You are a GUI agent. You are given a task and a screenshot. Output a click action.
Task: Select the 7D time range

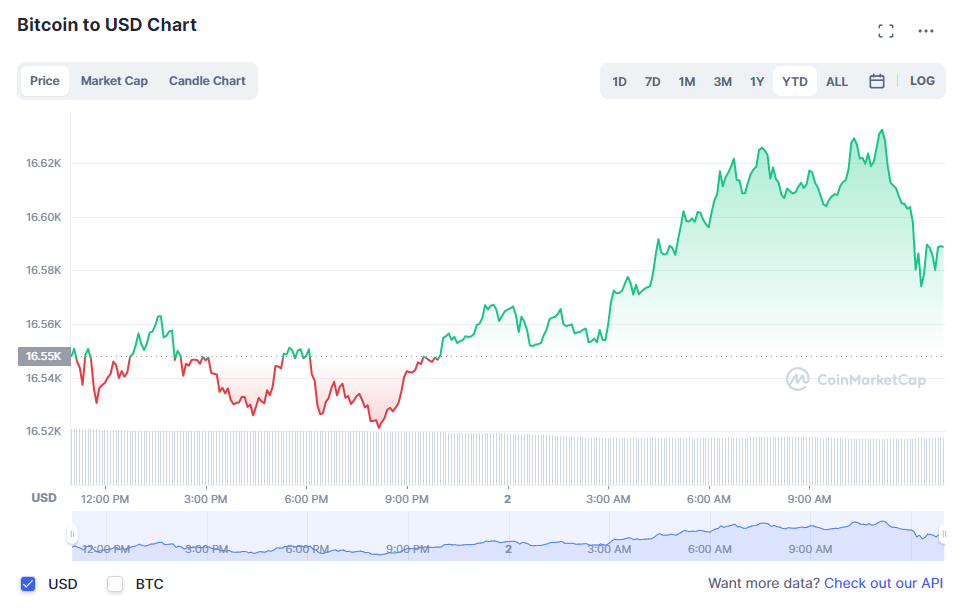pos(652,81)
